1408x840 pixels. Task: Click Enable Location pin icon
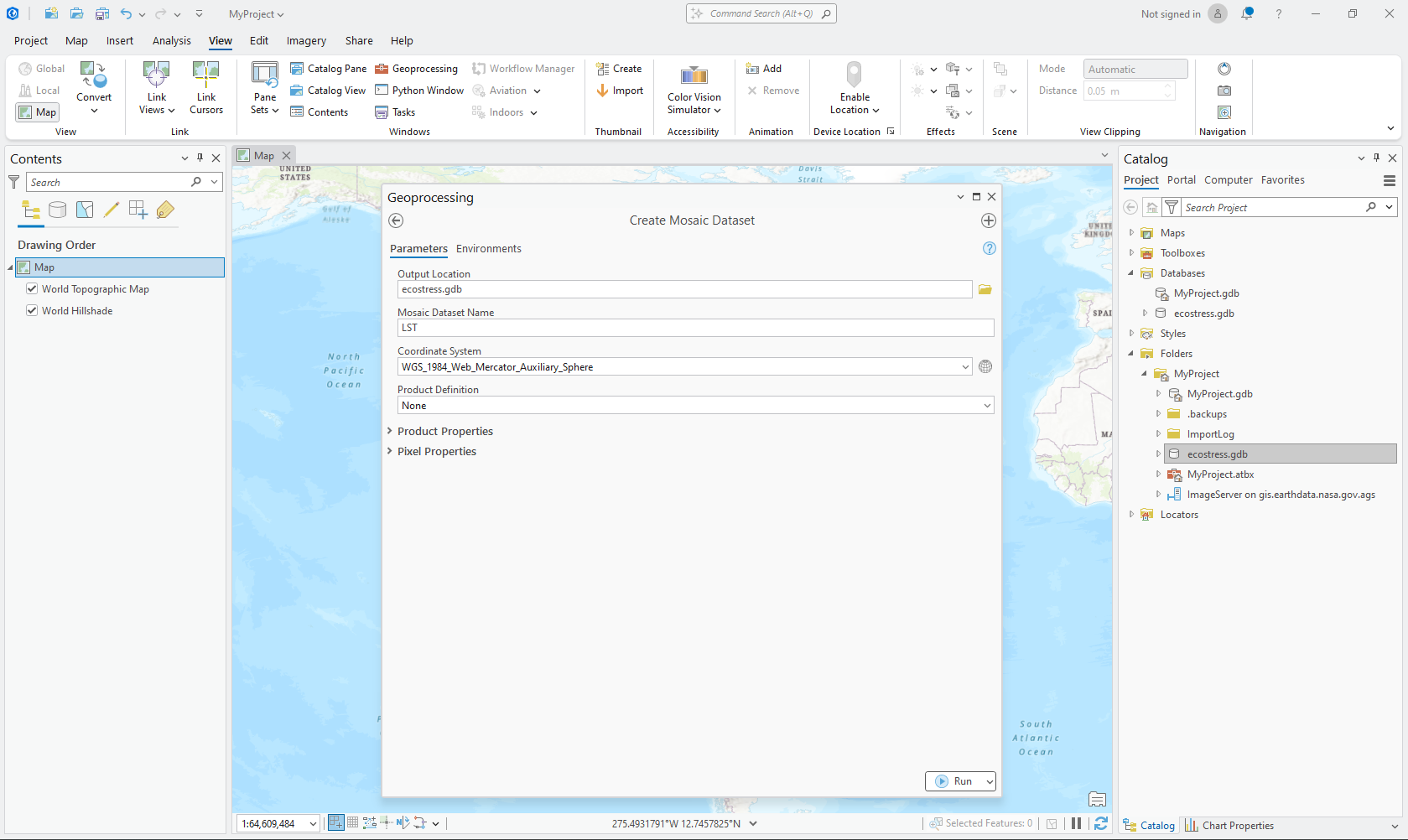(x=854, y=75)
